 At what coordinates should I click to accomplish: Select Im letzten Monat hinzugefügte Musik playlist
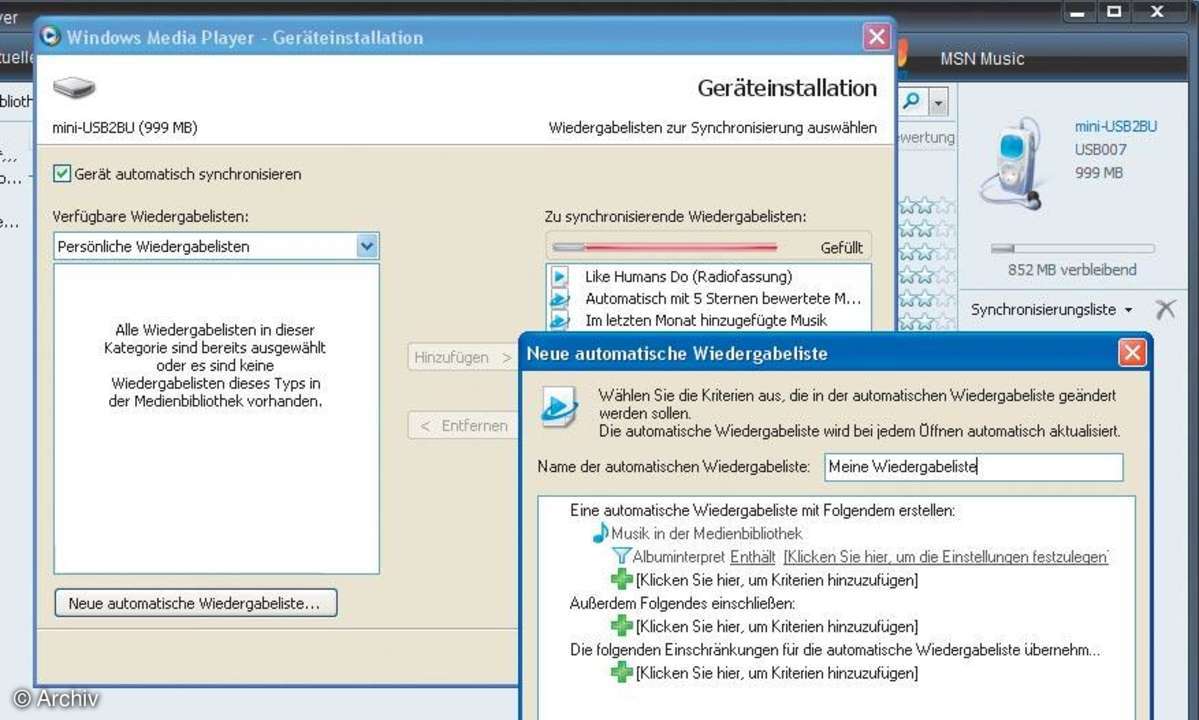click(x=709, y=320)
